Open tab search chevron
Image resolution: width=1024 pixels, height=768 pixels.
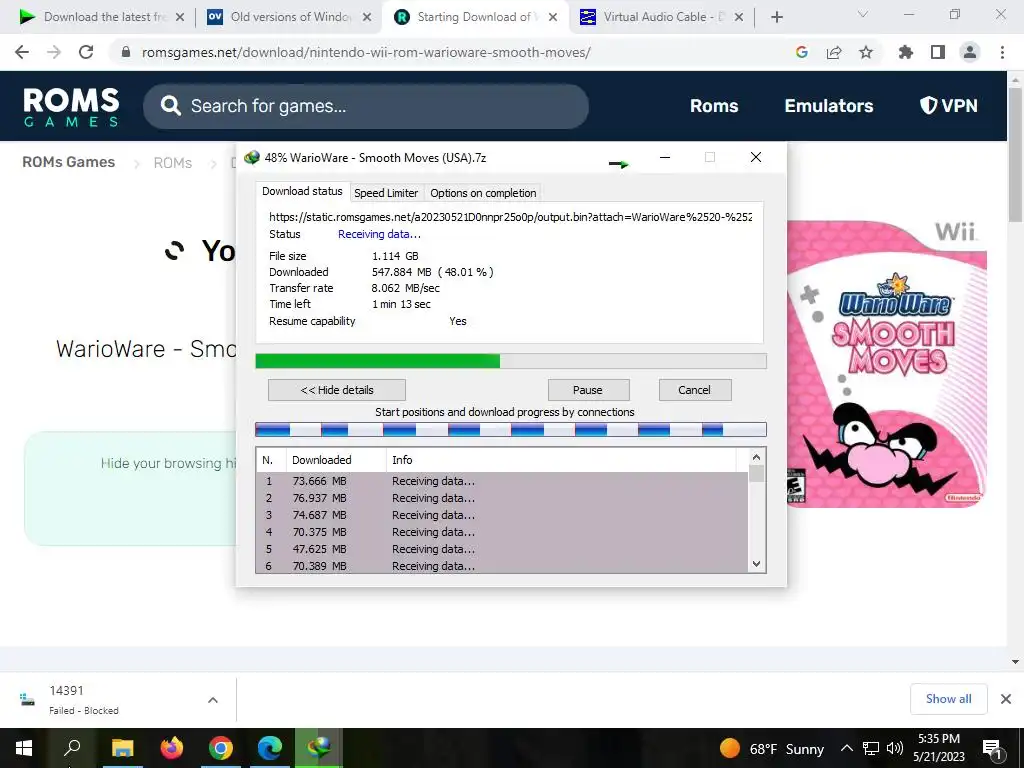pos(863,14)
